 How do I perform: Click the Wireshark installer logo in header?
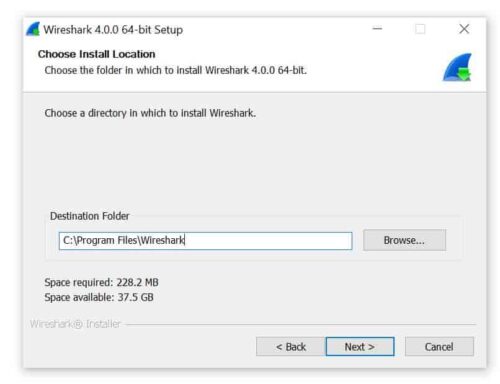[x=457, y=67]
